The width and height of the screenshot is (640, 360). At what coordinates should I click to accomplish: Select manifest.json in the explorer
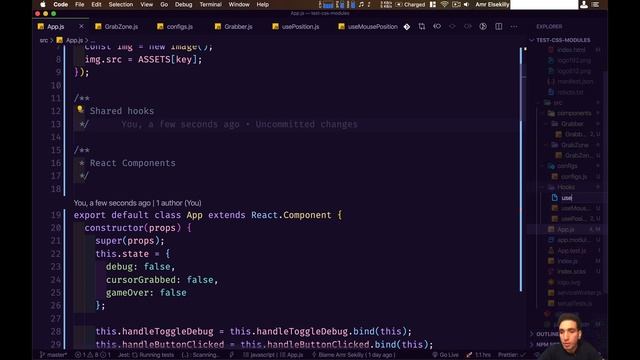[x=574, y=82]
